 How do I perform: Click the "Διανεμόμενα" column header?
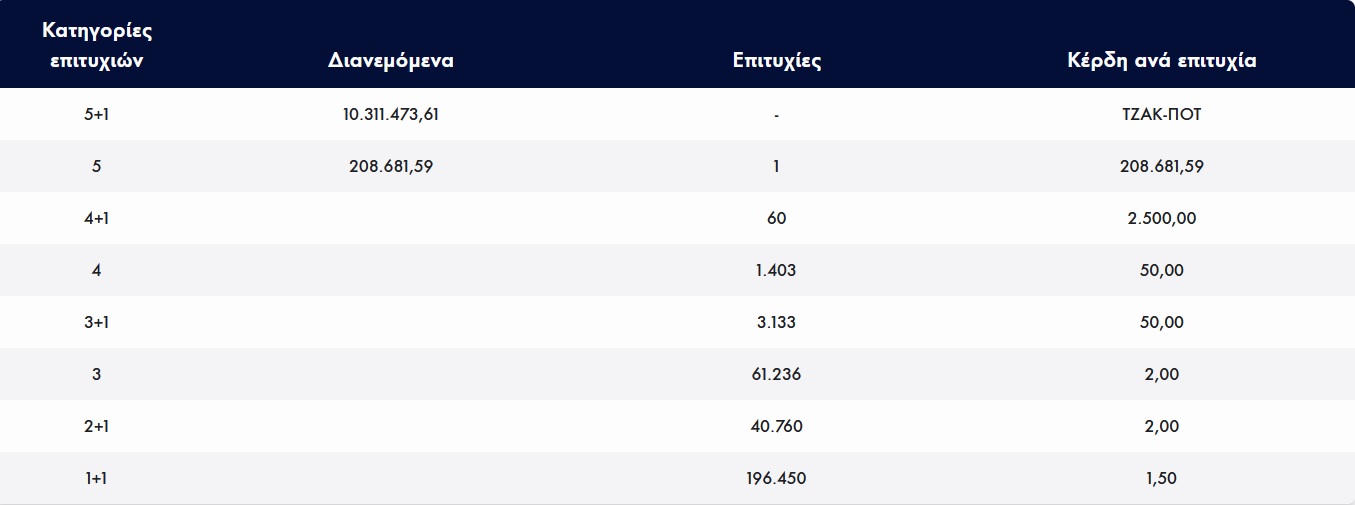click(x=390, y=61)
